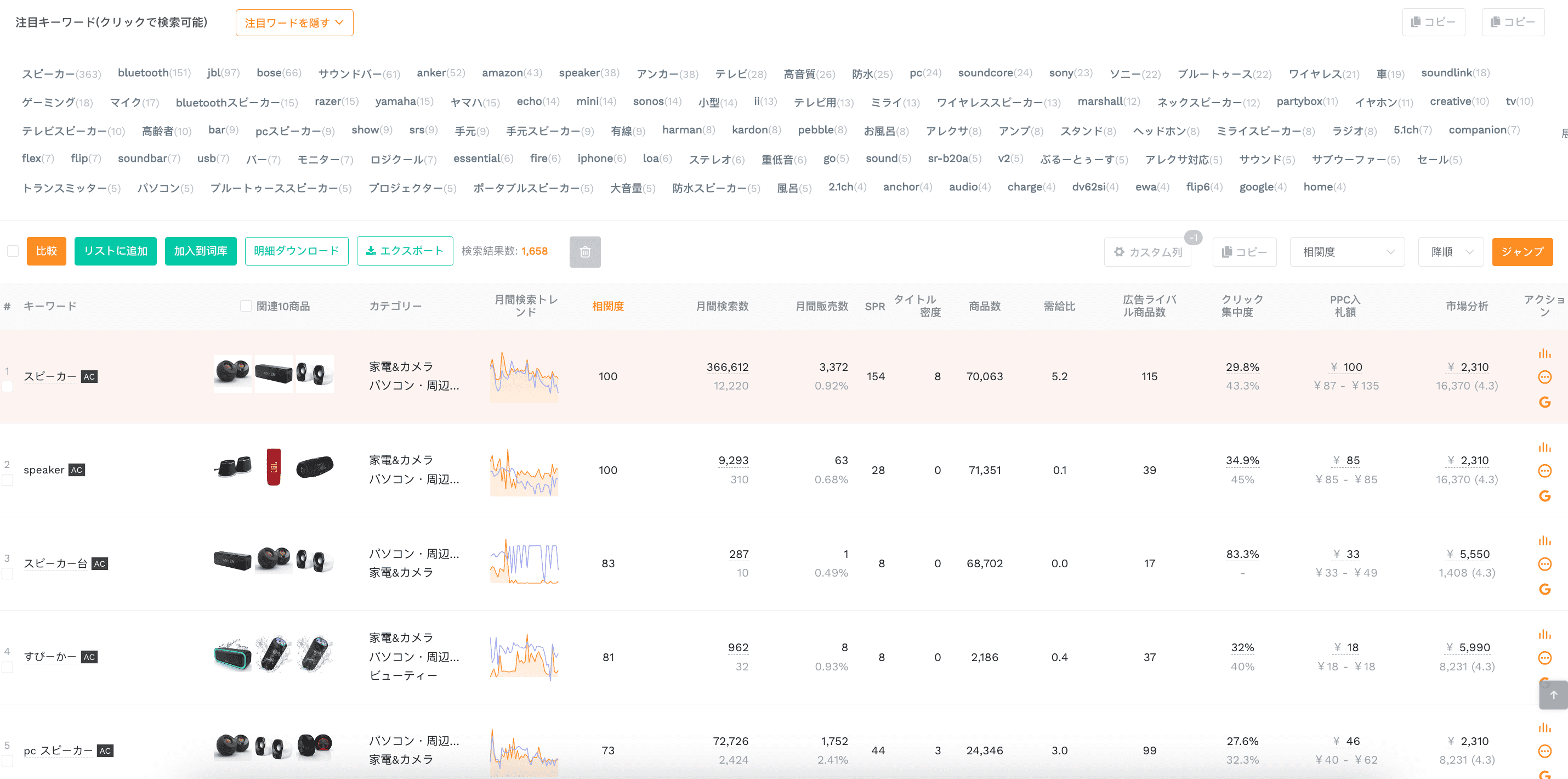Open bar chart icon for speaker row
Viewport: 1568px width, 779px height.
click(x=1544, y=447)
